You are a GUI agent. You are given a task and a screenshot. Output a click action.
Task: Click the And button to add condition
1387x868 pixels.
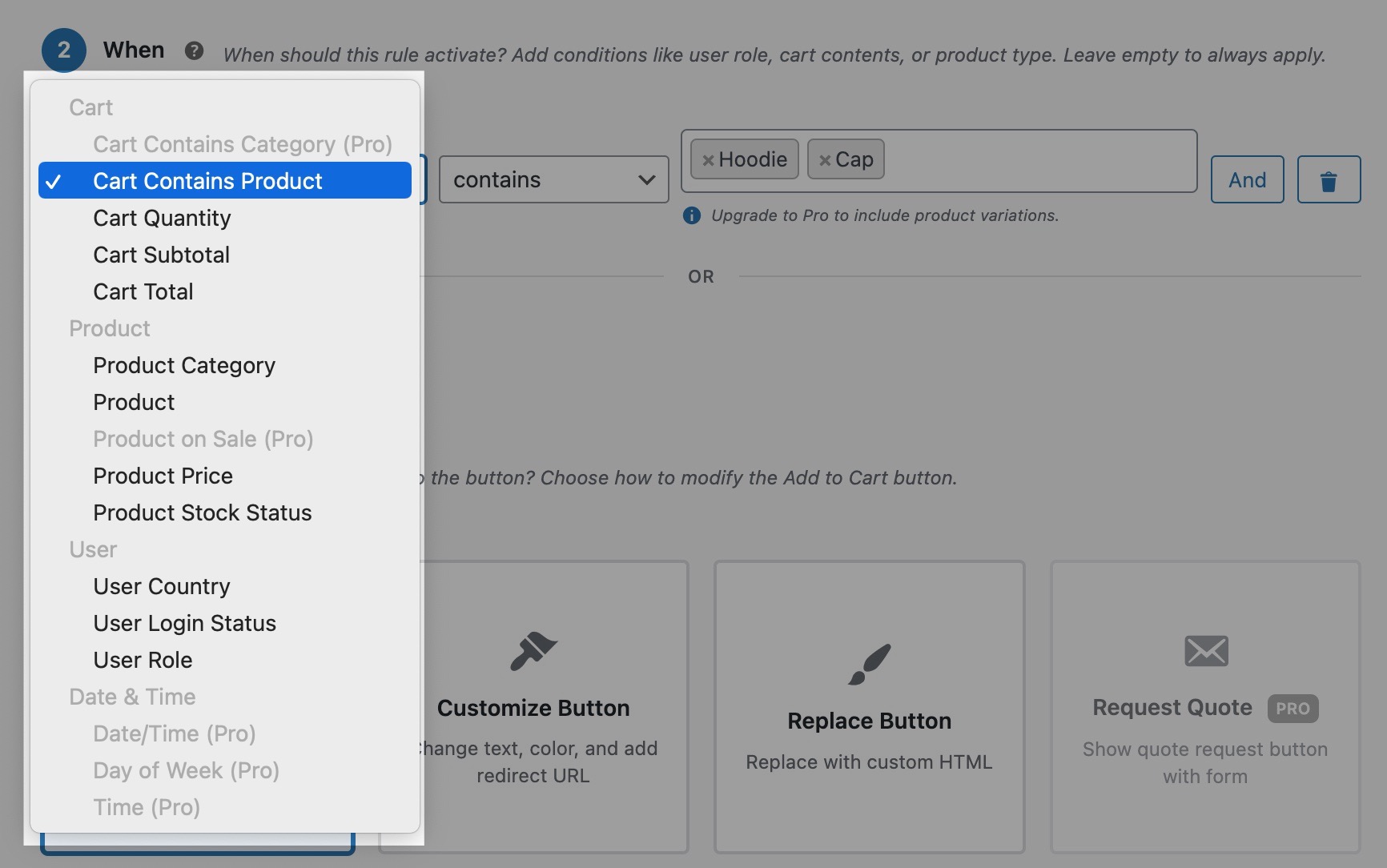point(1246,179)
